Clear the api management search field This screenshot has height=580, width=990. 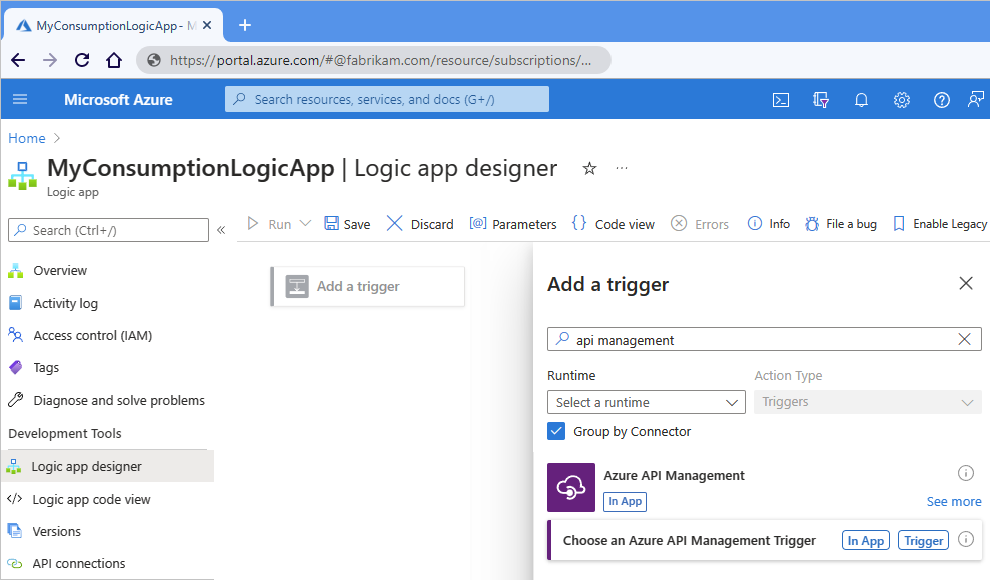coord(964,339)
